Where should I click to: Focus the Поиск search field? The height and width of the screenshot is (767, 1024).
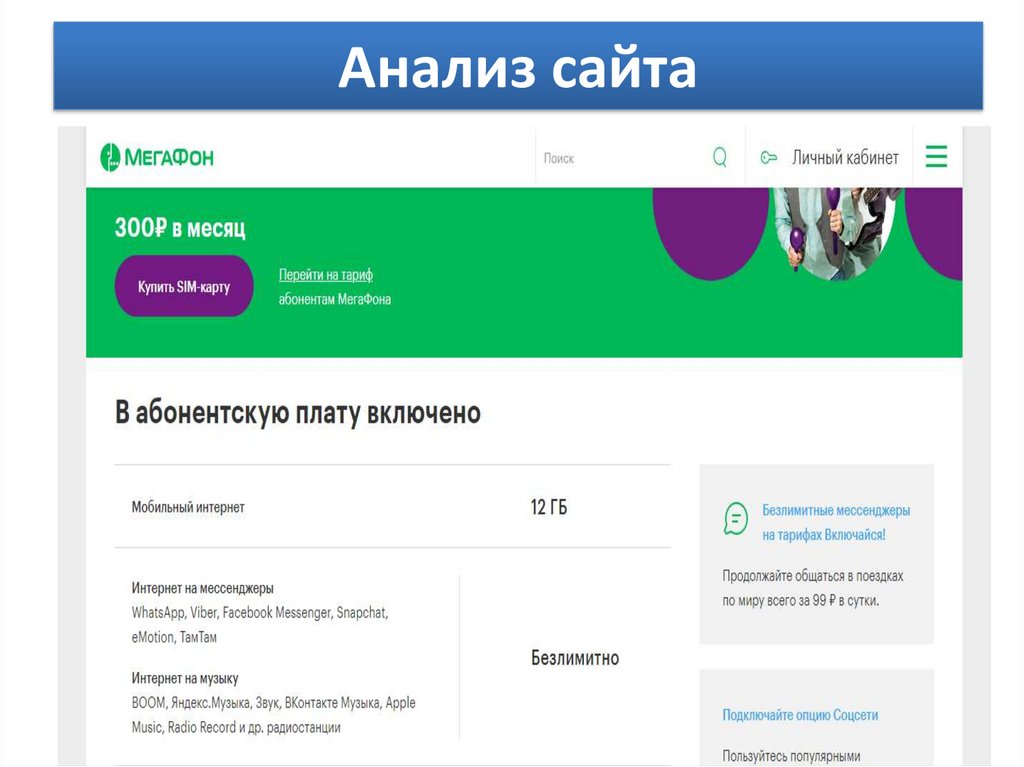click(640, 157)
